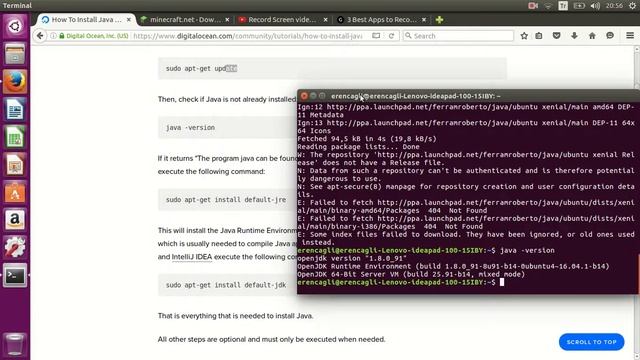Open LibreOffice Impress from launcher
Viewport: 640px width, 360px height.
(x=15, y=165)
